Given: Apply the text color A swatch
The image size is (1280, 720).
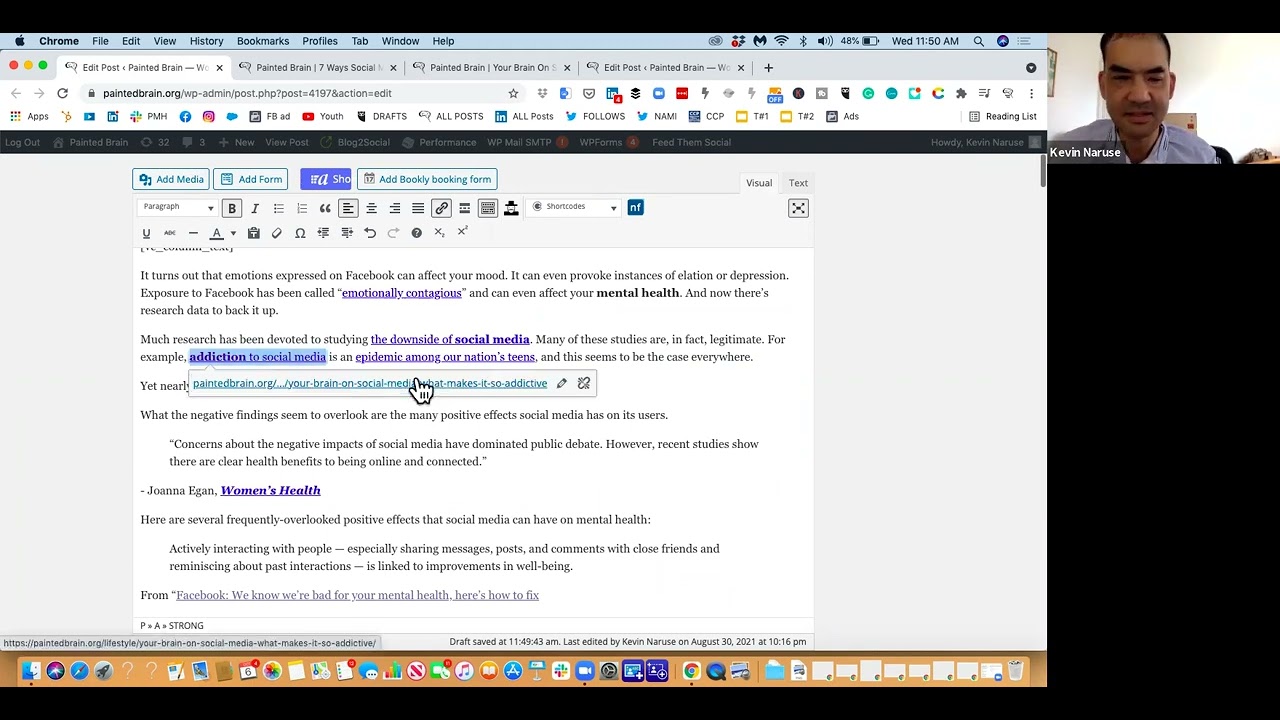Looking at the screenshot, I should (216, 233).
